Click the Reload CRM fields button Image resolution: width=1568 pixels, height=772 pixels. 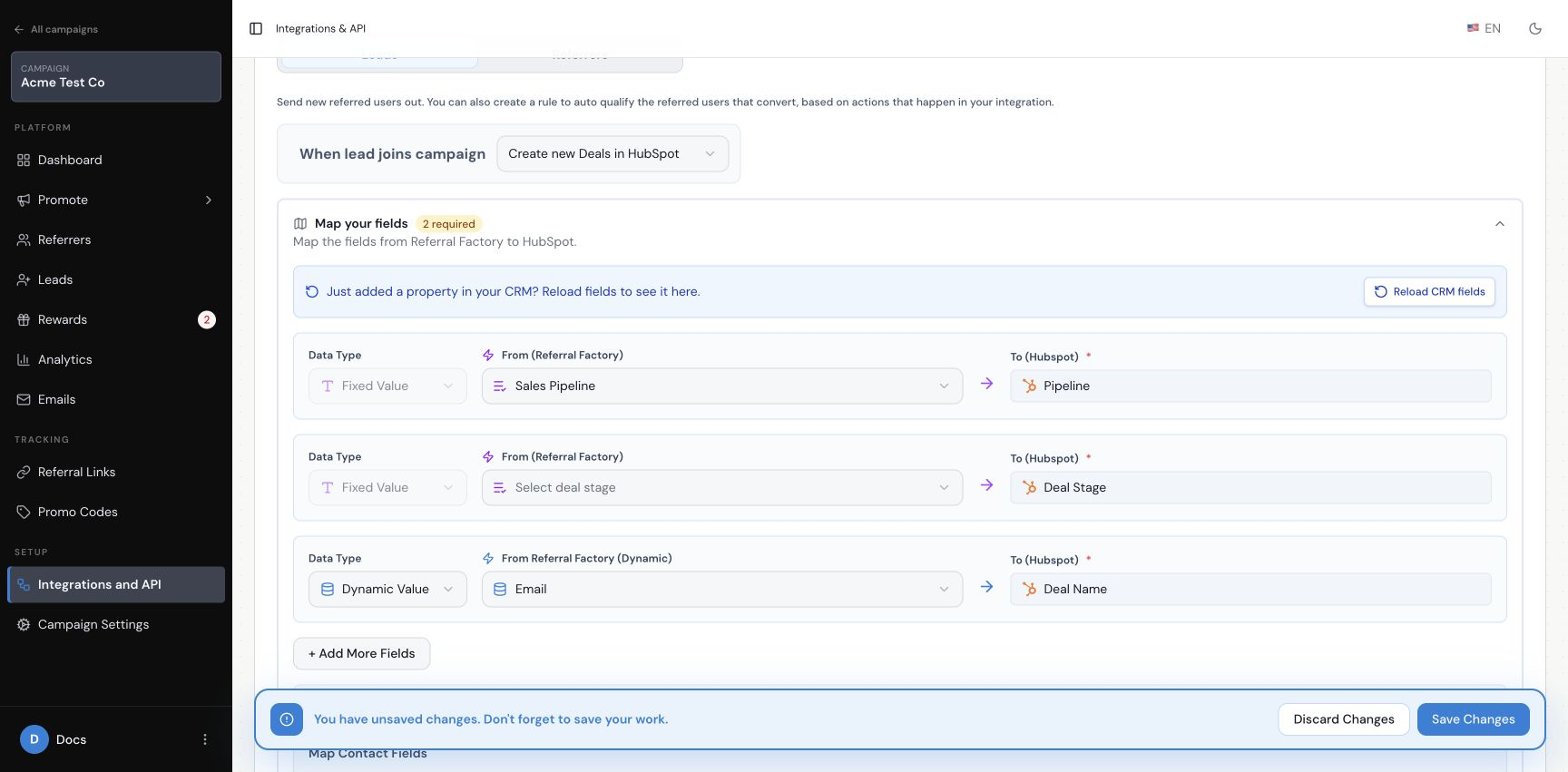1429,291
